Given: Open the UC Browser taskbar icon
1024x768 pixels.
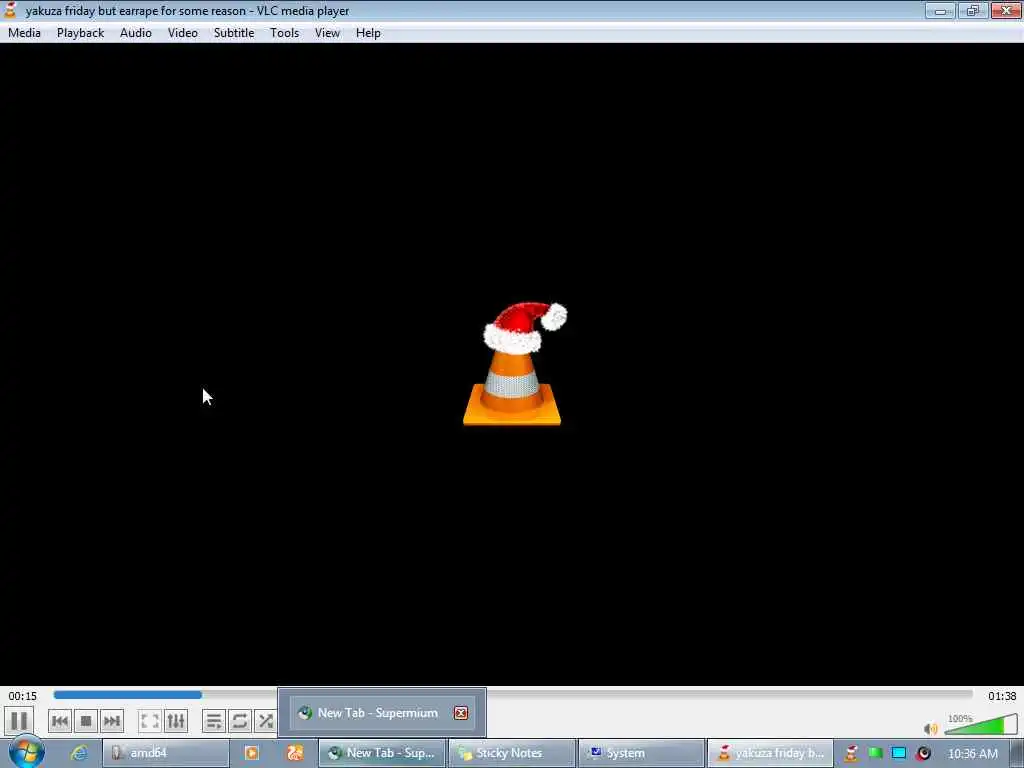Looking at the screenshot, I should [295, 753].
